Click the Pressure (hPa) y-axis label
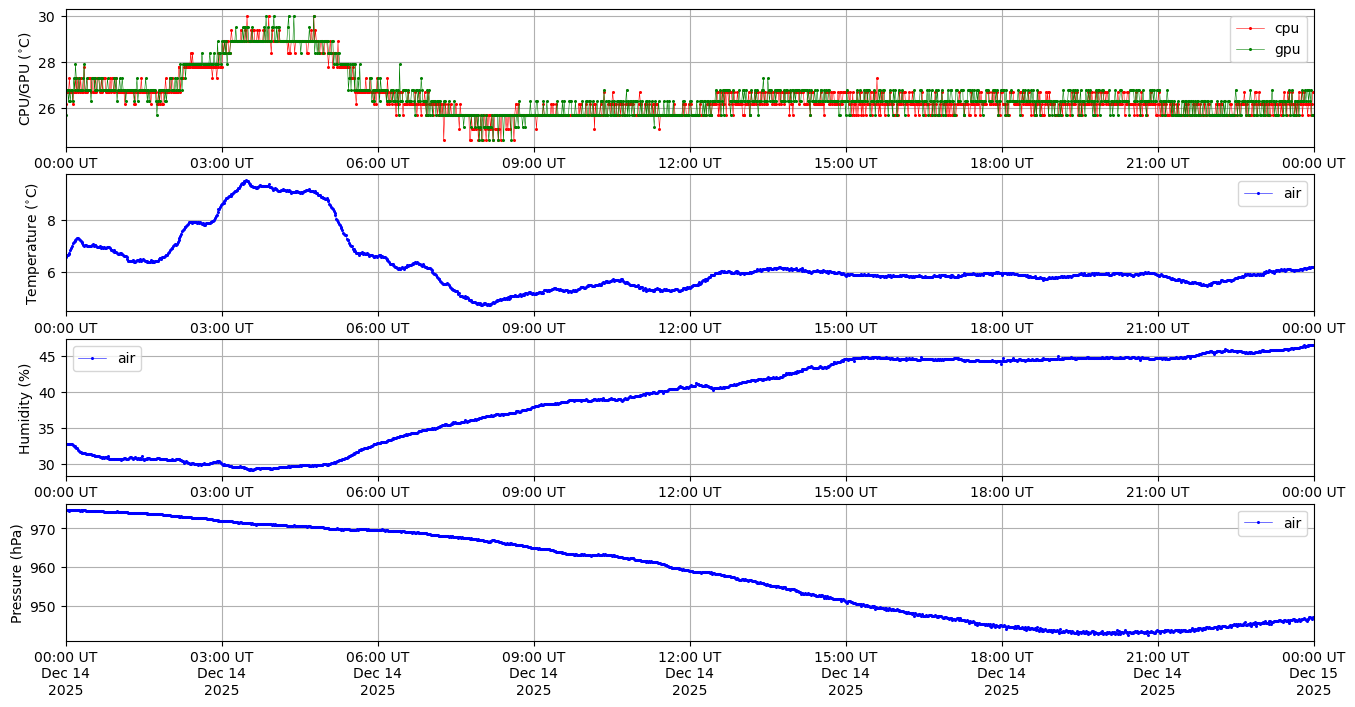This screenshot has width=1355, height=707. click(x=17, y=573)
